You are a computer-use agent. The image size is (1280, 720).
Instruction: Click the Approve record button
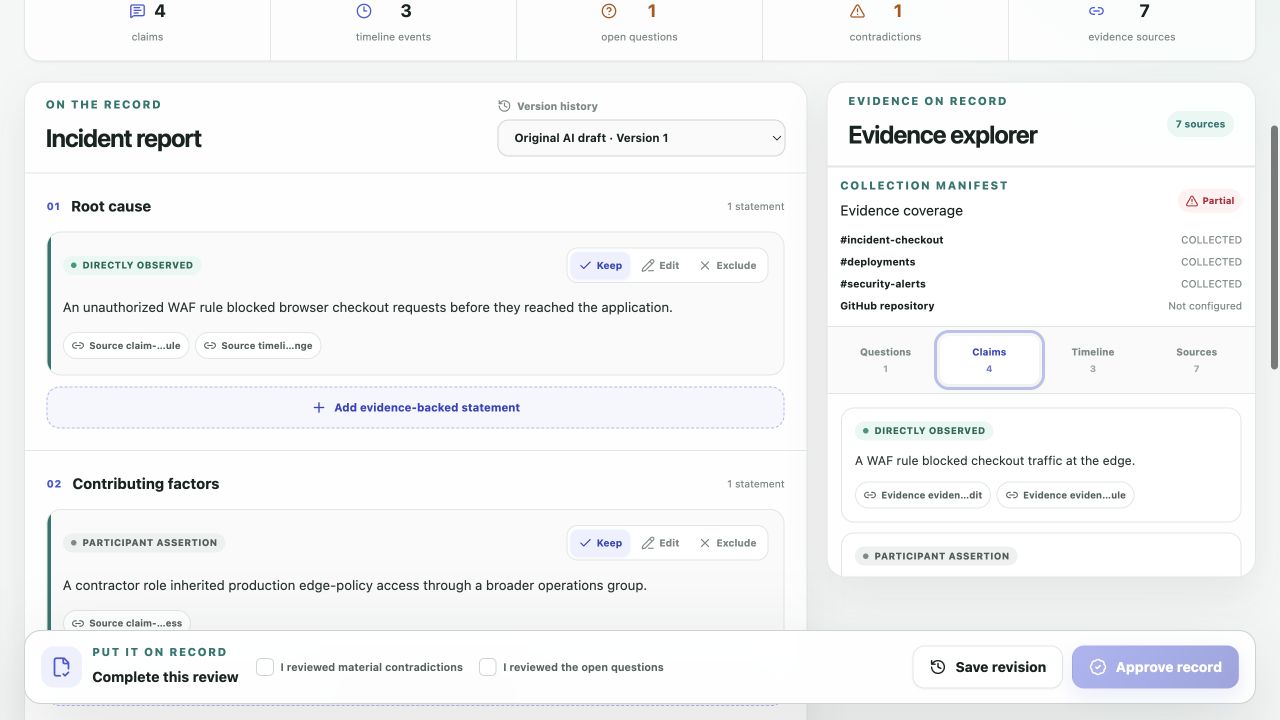[x=1155, y=667]
